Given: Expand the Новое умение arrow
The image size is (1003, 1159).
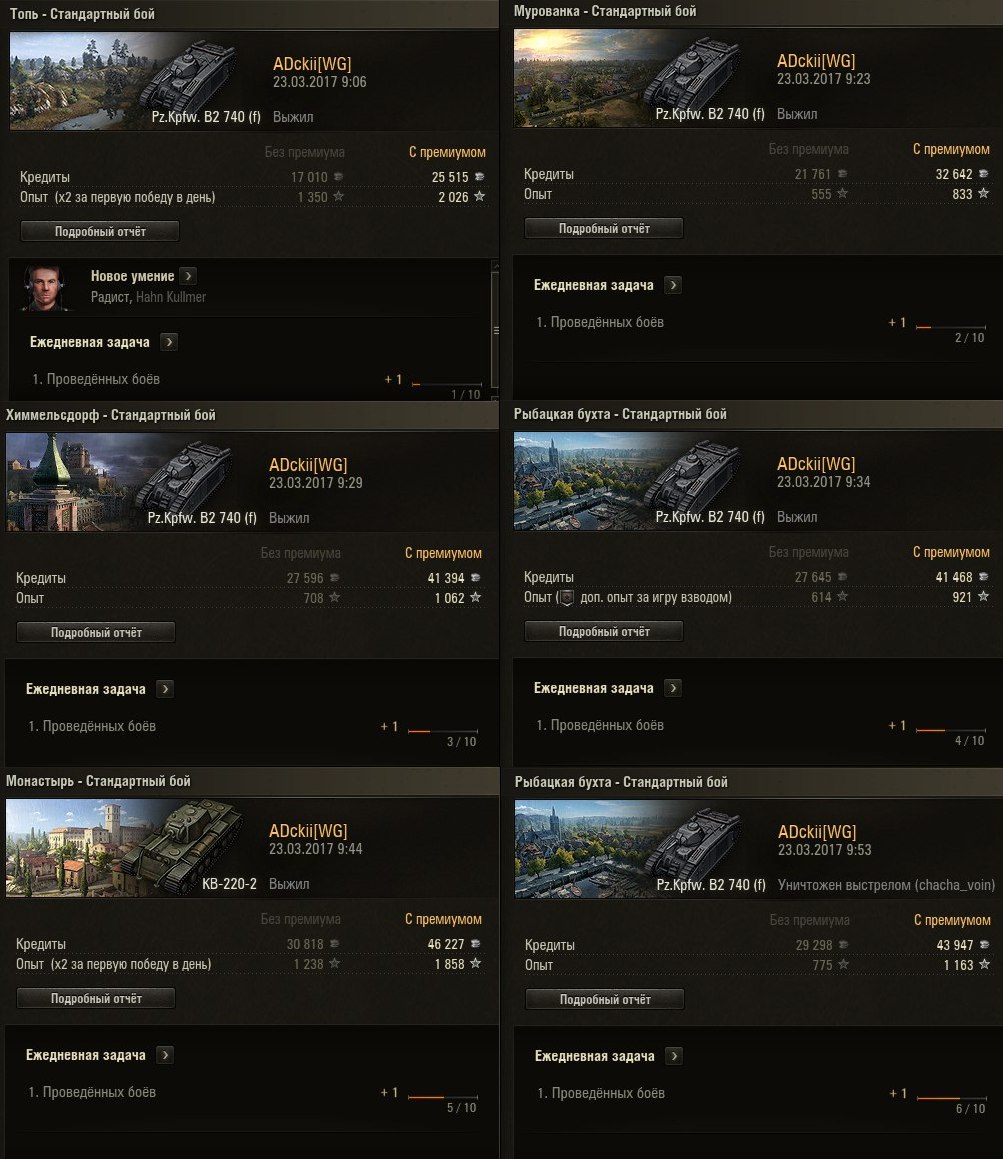Looking at the screenshot, I should coord(188,276).
